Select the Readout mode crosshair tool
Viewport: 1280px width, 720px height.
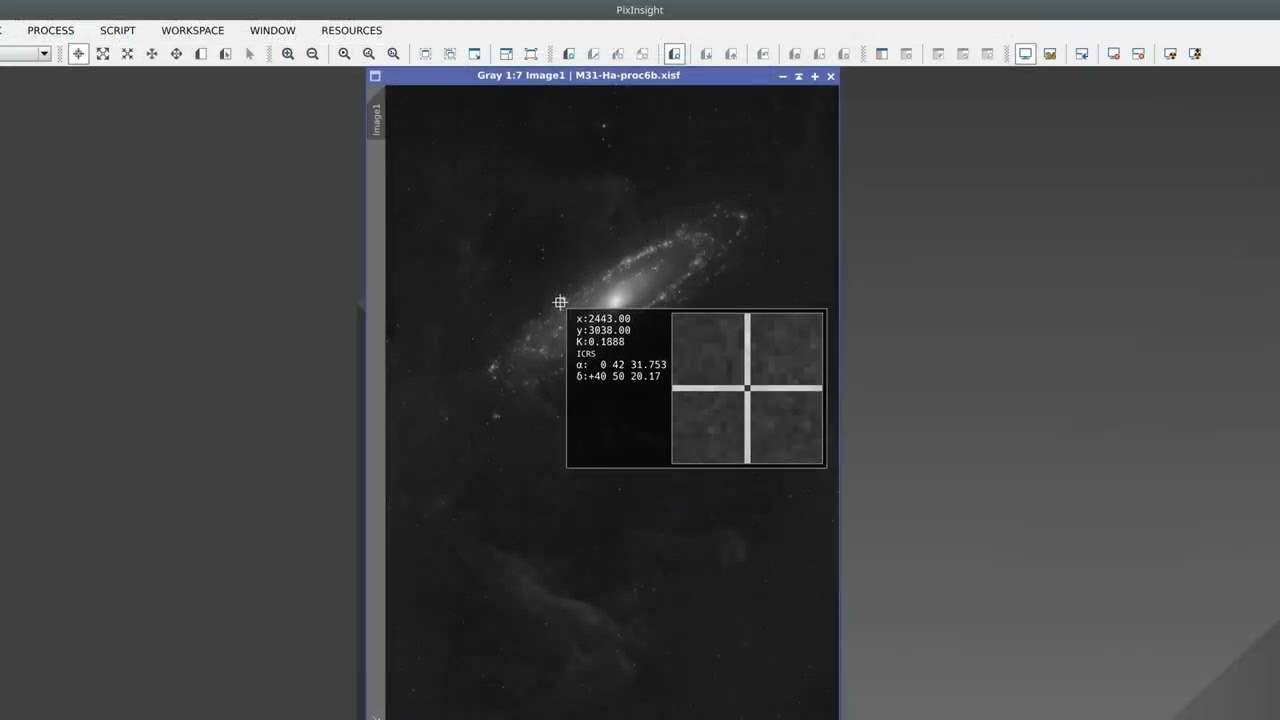(78, 54)
